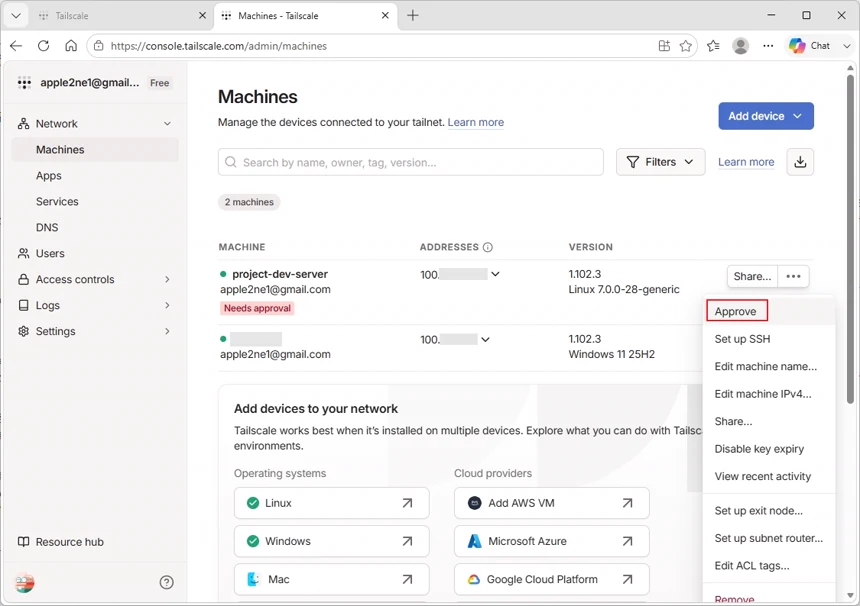
Task: Choose Set up exit node menu item
Action: tap(769, 511)
